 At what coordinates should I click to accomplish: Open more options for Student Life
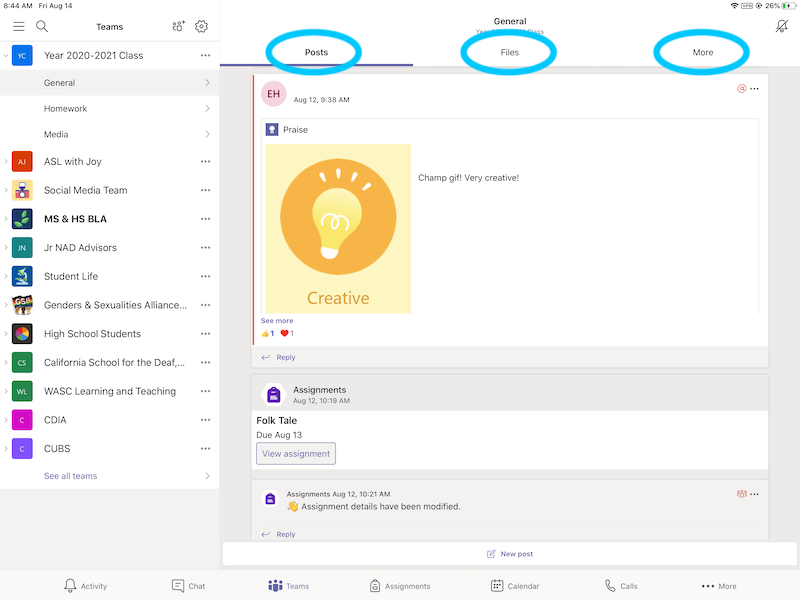click(206, 276)
